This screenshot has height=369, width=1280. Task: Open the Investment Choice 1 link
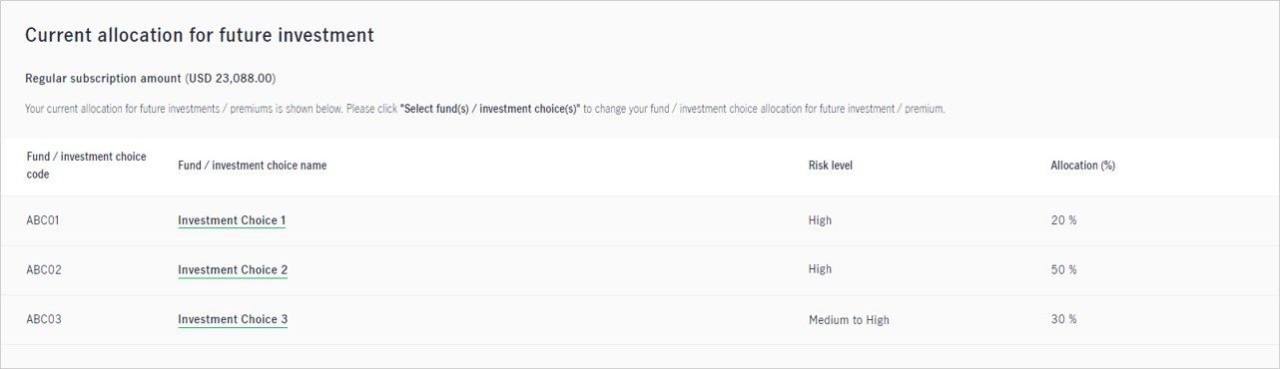point(232,220)
